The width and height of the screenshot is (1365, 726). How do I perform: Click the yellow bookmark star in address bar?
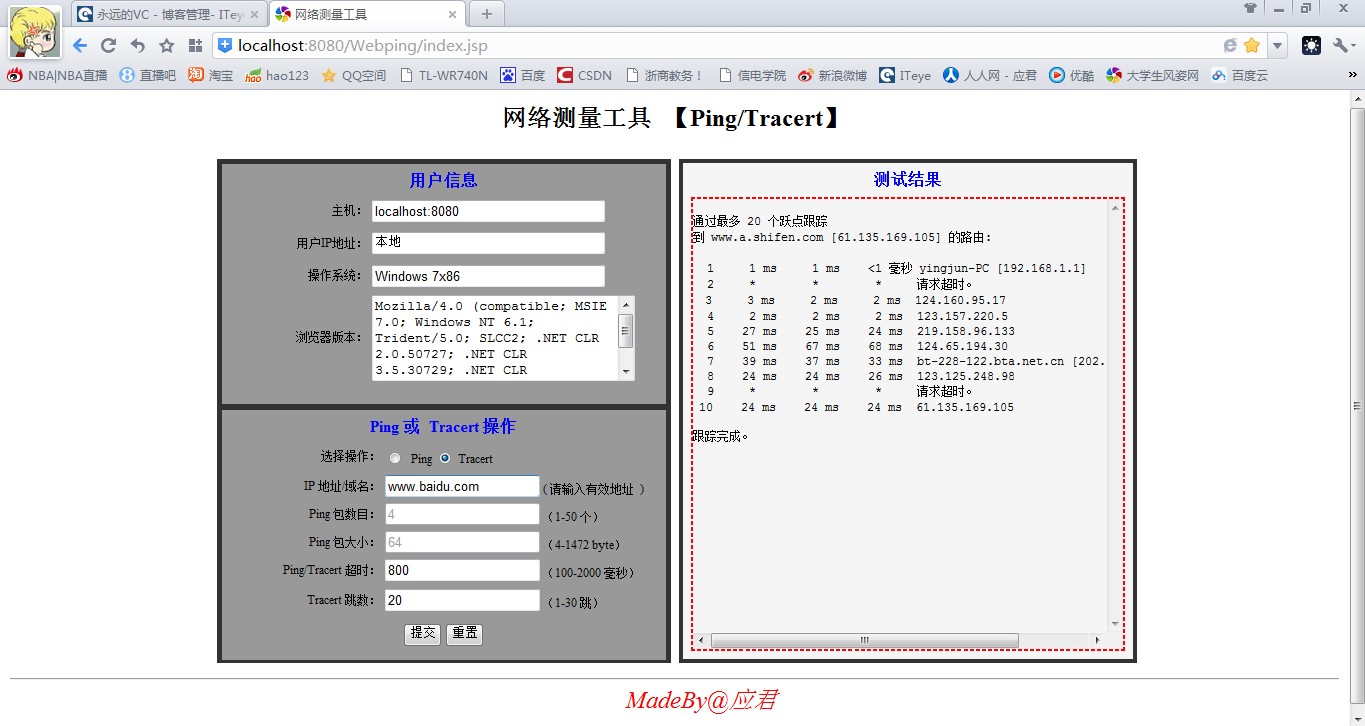[x=1251, y=45]
